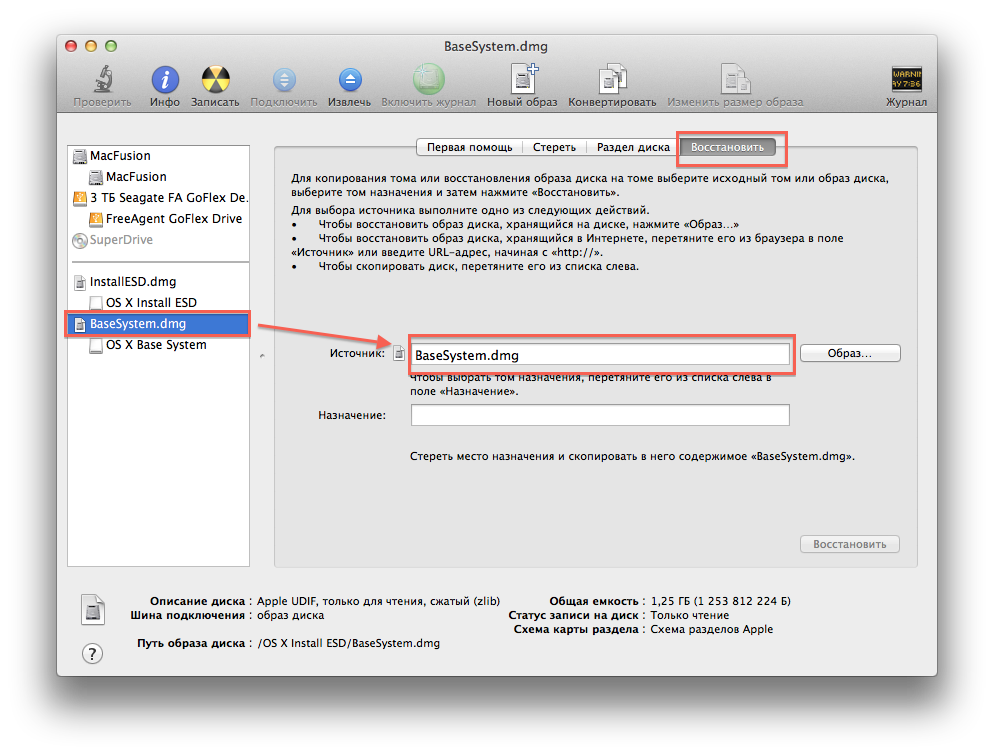Select top-level MacFusion disk in sidebar
Screen dimensions: 994x755
(158, 156)
